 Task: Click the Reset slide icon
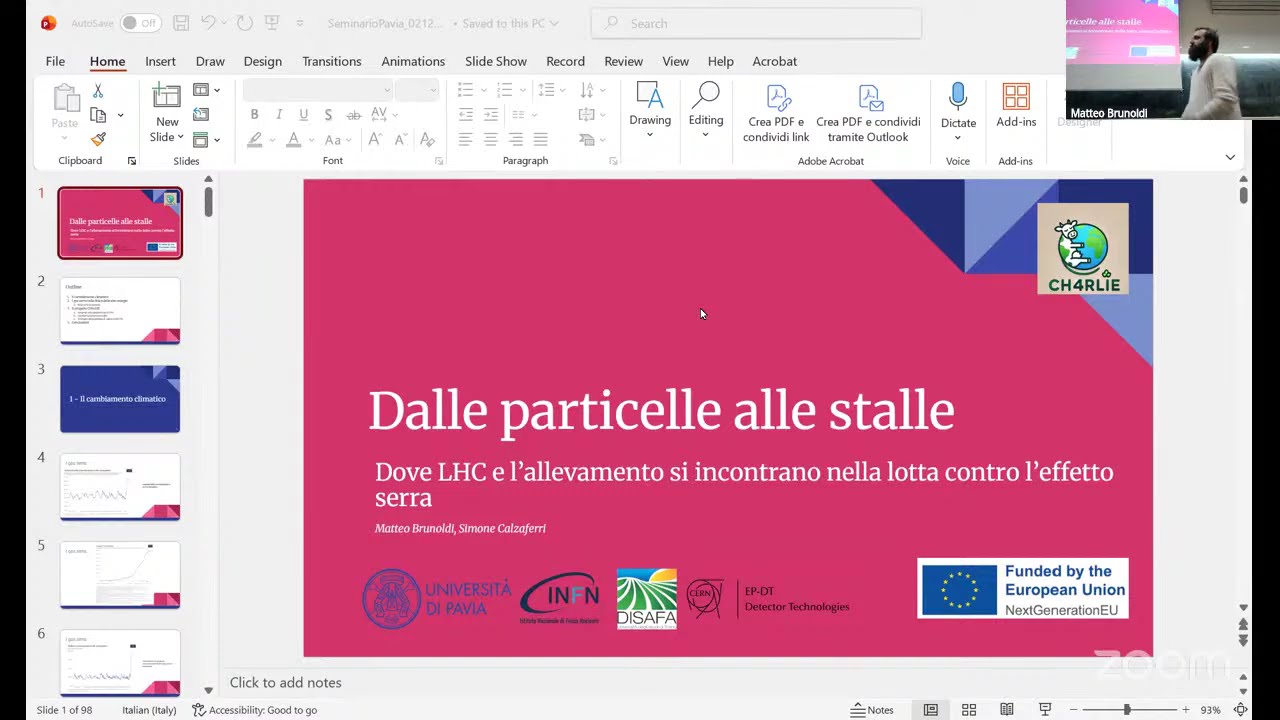click(x=201, y=115)
